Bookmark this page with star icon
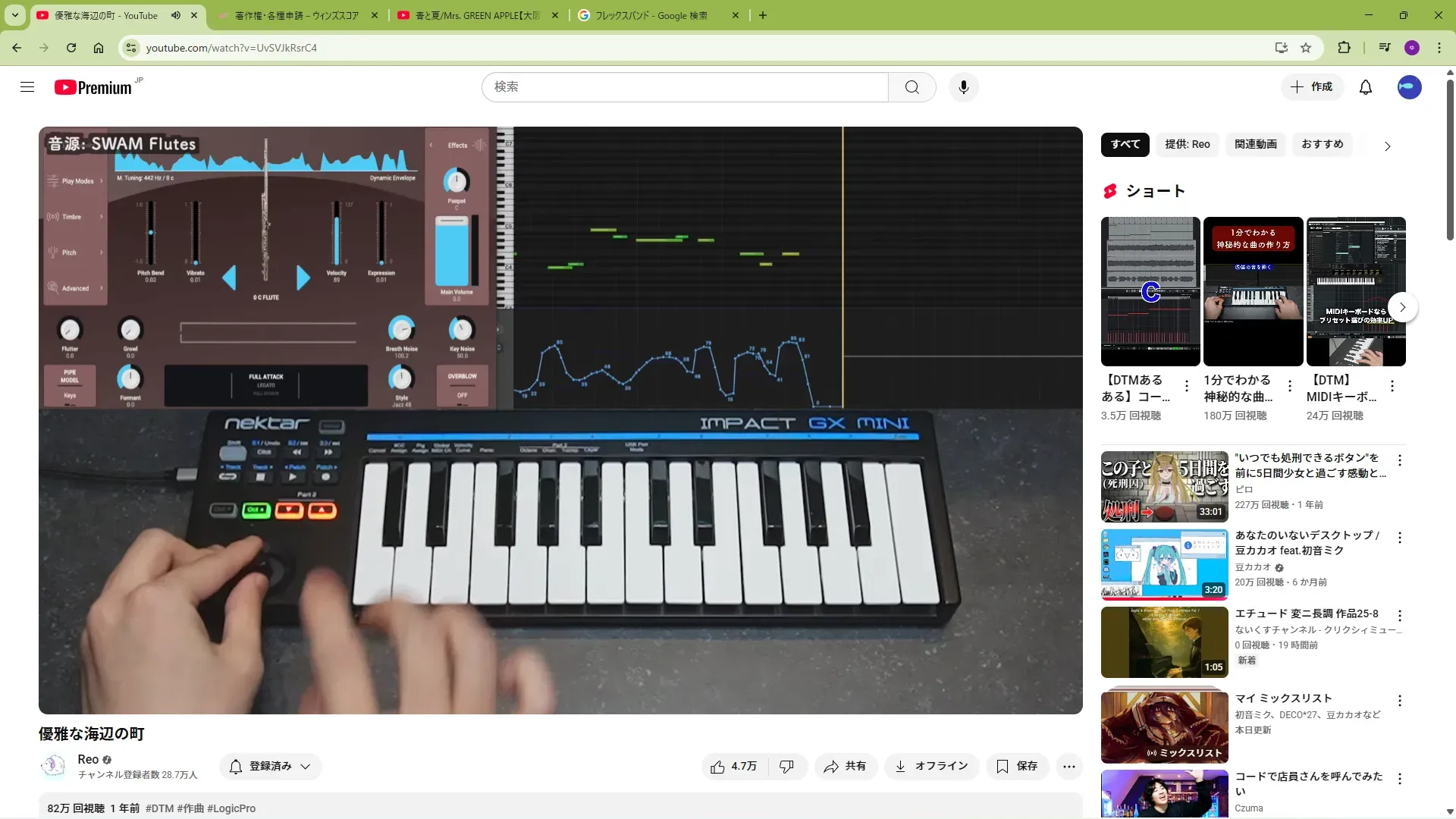Screen dimensions: 1456x819 1305,48
